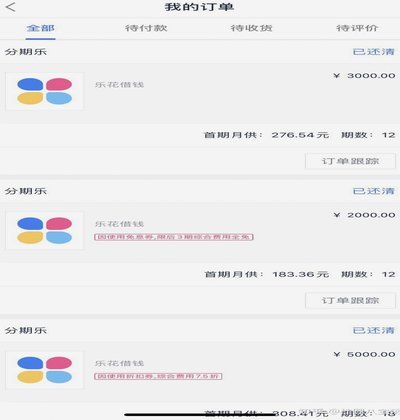Image resolution: width=400 pixels, height=420 pixels.
Task: Select the 全部 tab
Action: 41,28
